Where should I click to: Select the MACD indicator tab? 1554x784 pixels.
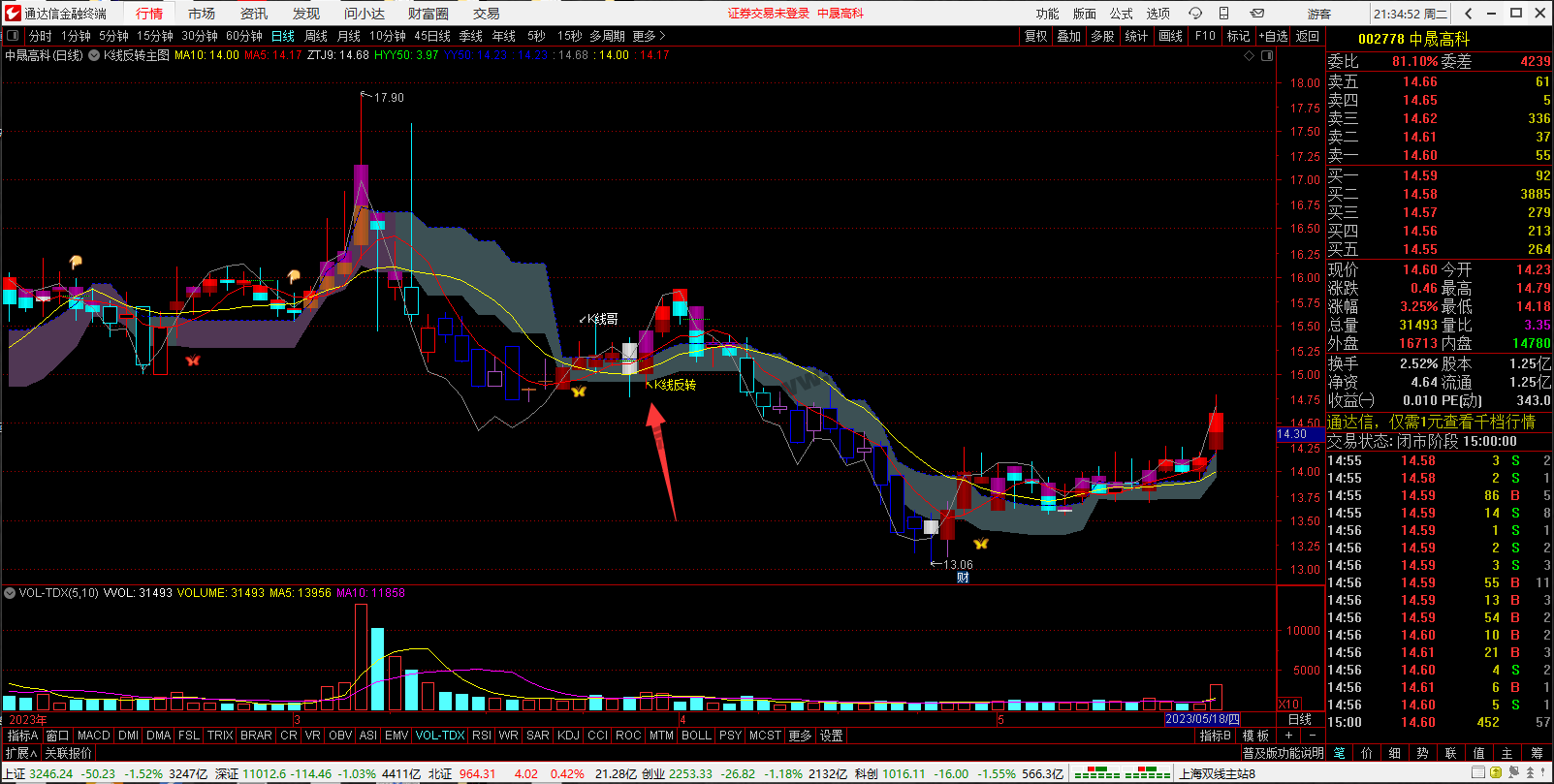pos(94,736)
